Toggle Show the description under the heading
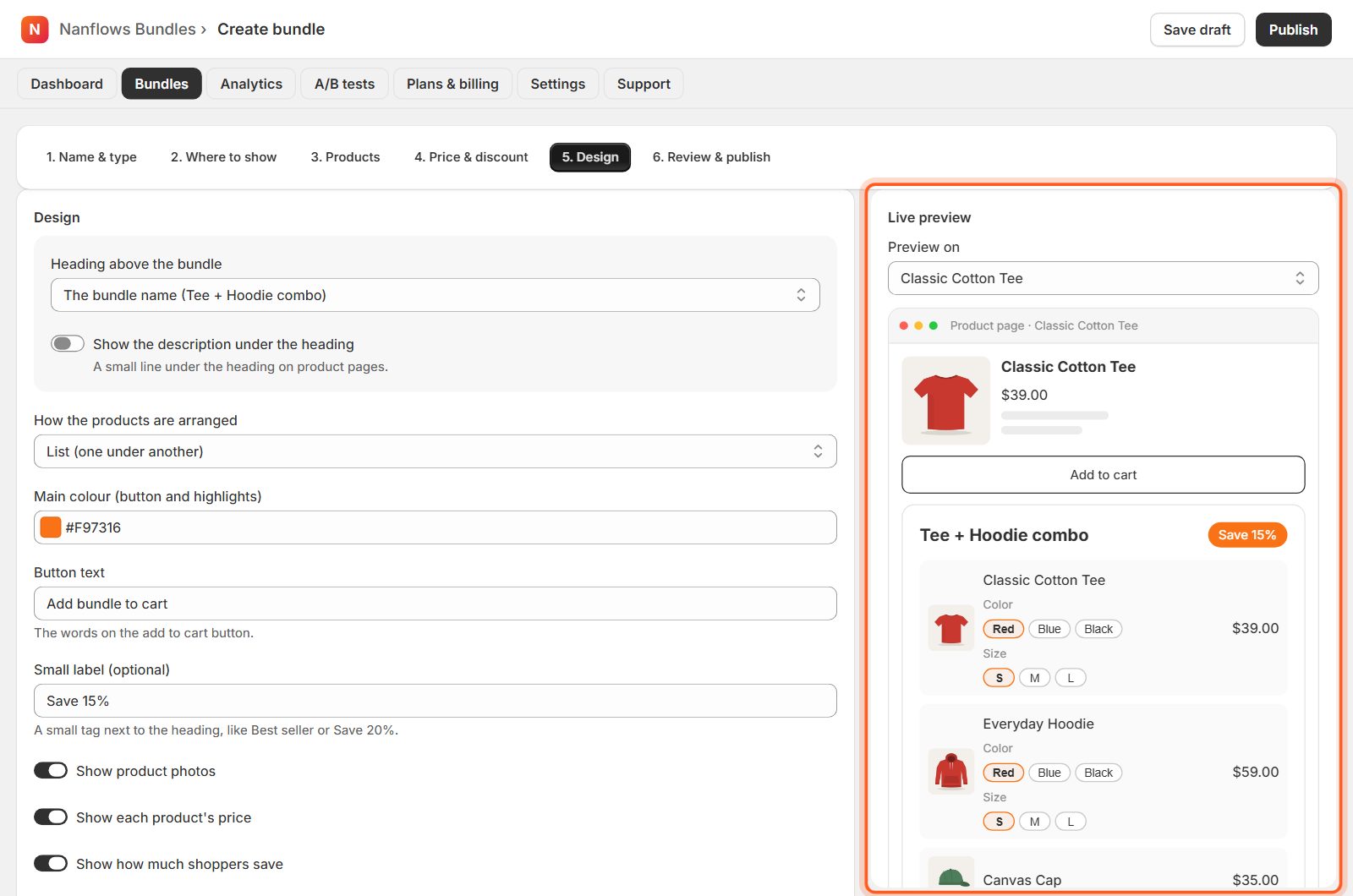This screenshot has height=896, width=1353. pyautogui.click(x=68, y=343)
